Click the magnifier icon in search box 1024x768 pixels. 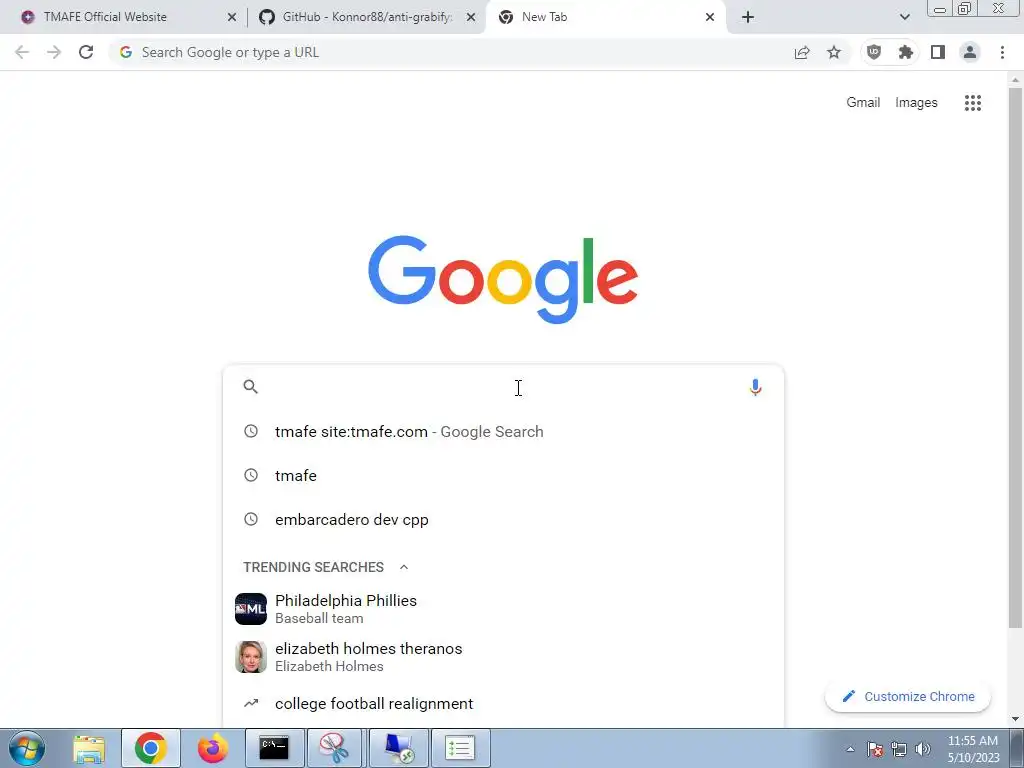(x=251, y=387)
